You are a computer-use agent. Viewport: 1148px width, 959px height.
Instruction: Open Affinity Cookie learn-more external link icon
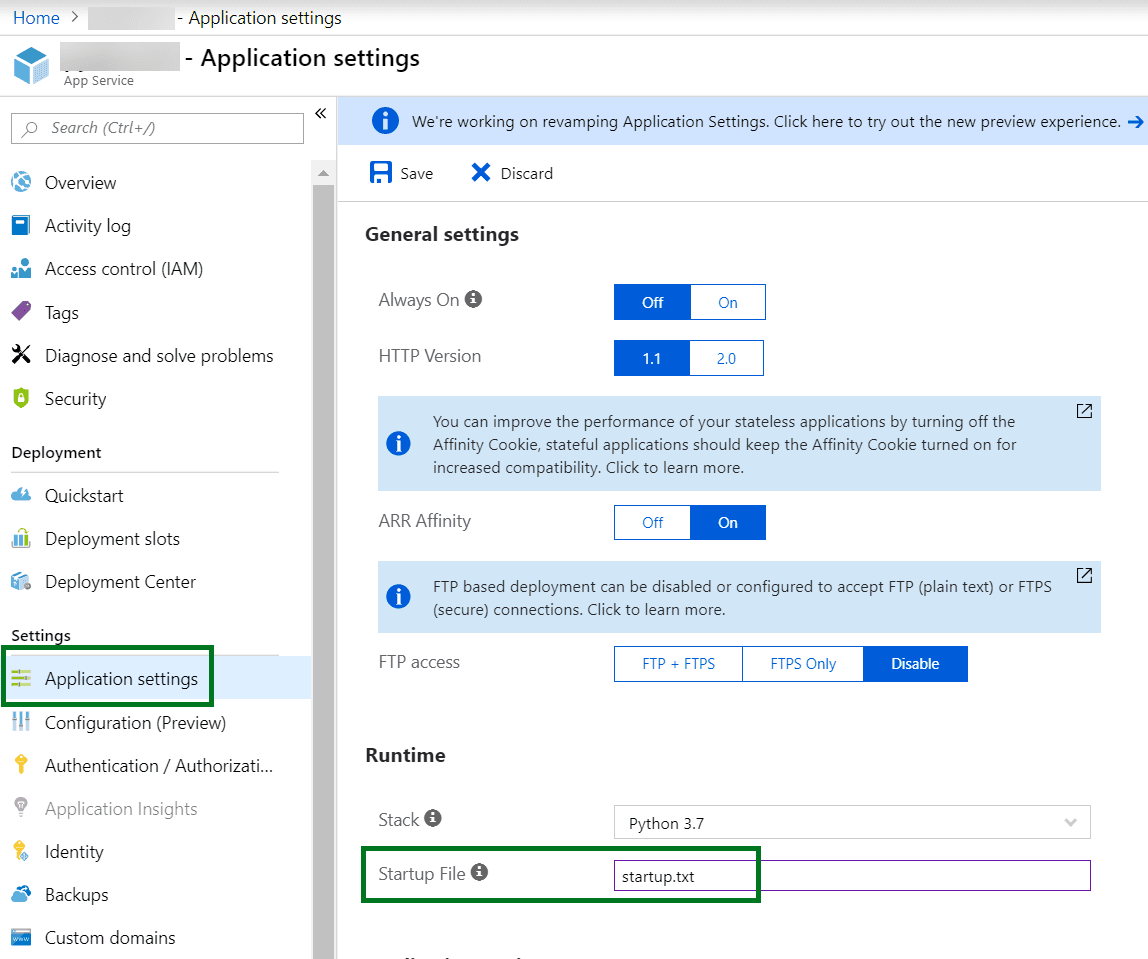[x=1084, y=411]
